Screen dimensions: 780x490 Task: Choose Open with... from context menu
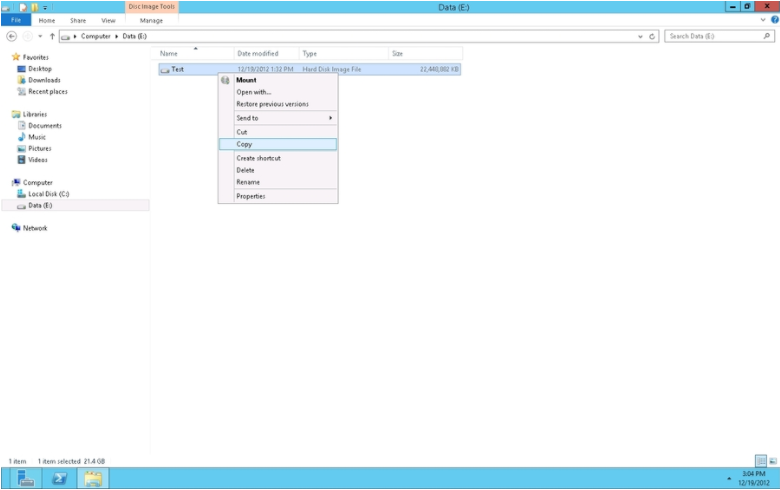click(254, 92)
